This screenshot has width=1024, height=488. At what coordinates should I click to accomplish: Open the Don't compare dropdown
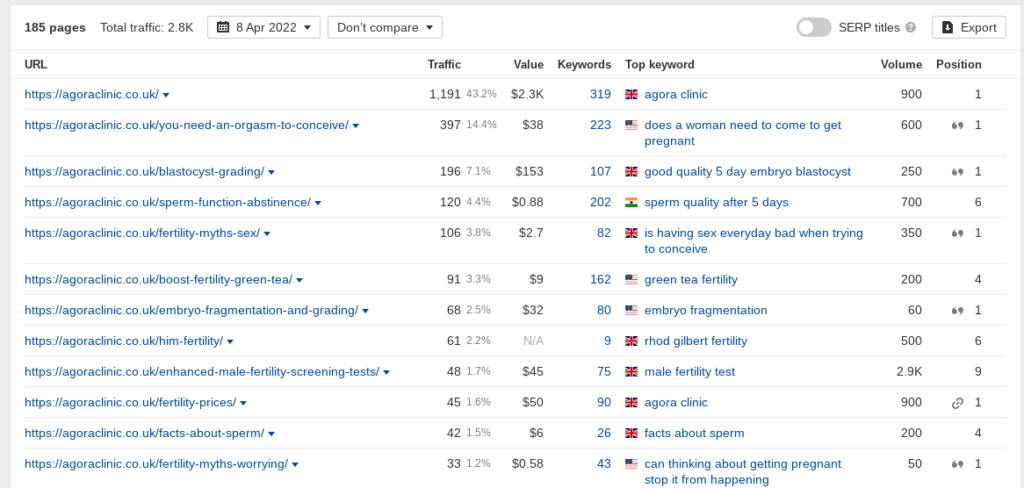[385, 27]
